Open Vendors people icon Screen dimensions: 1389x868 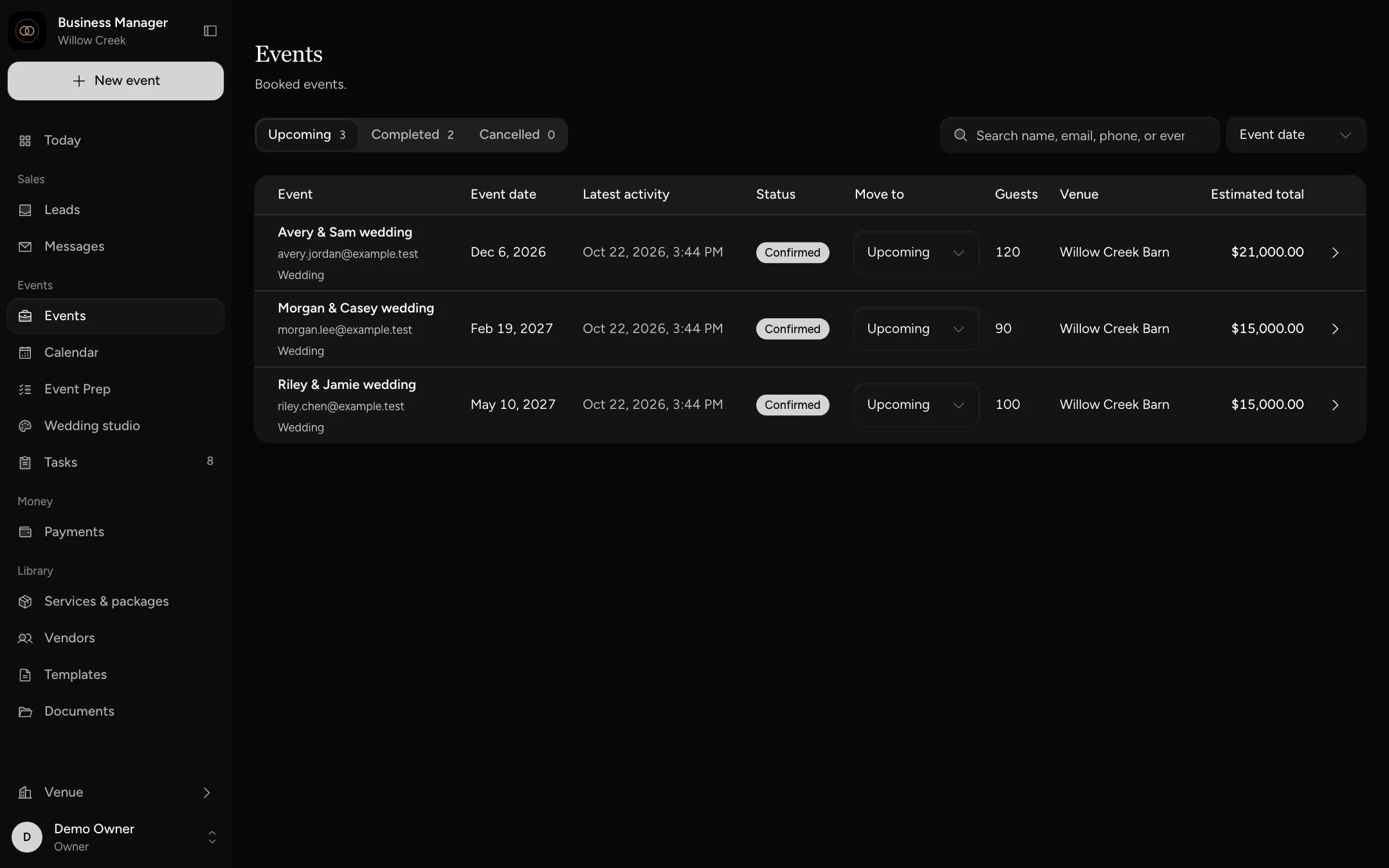pos(25,638)
